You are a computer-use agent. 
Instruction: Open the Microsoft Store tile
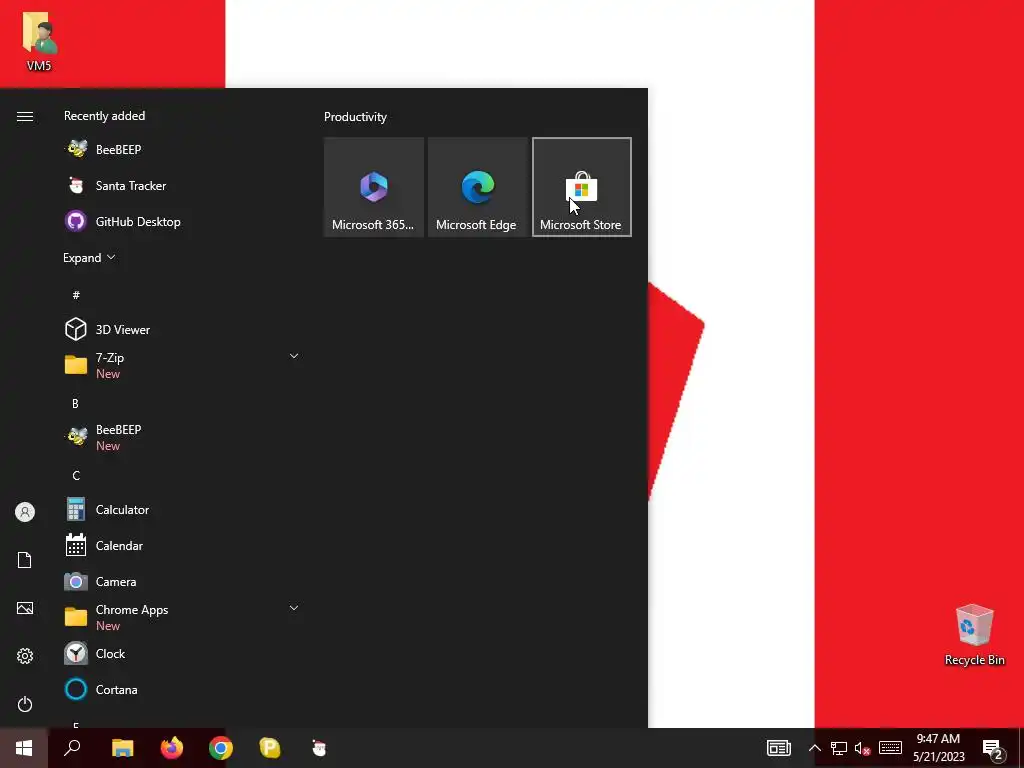[x=581, y=187]
